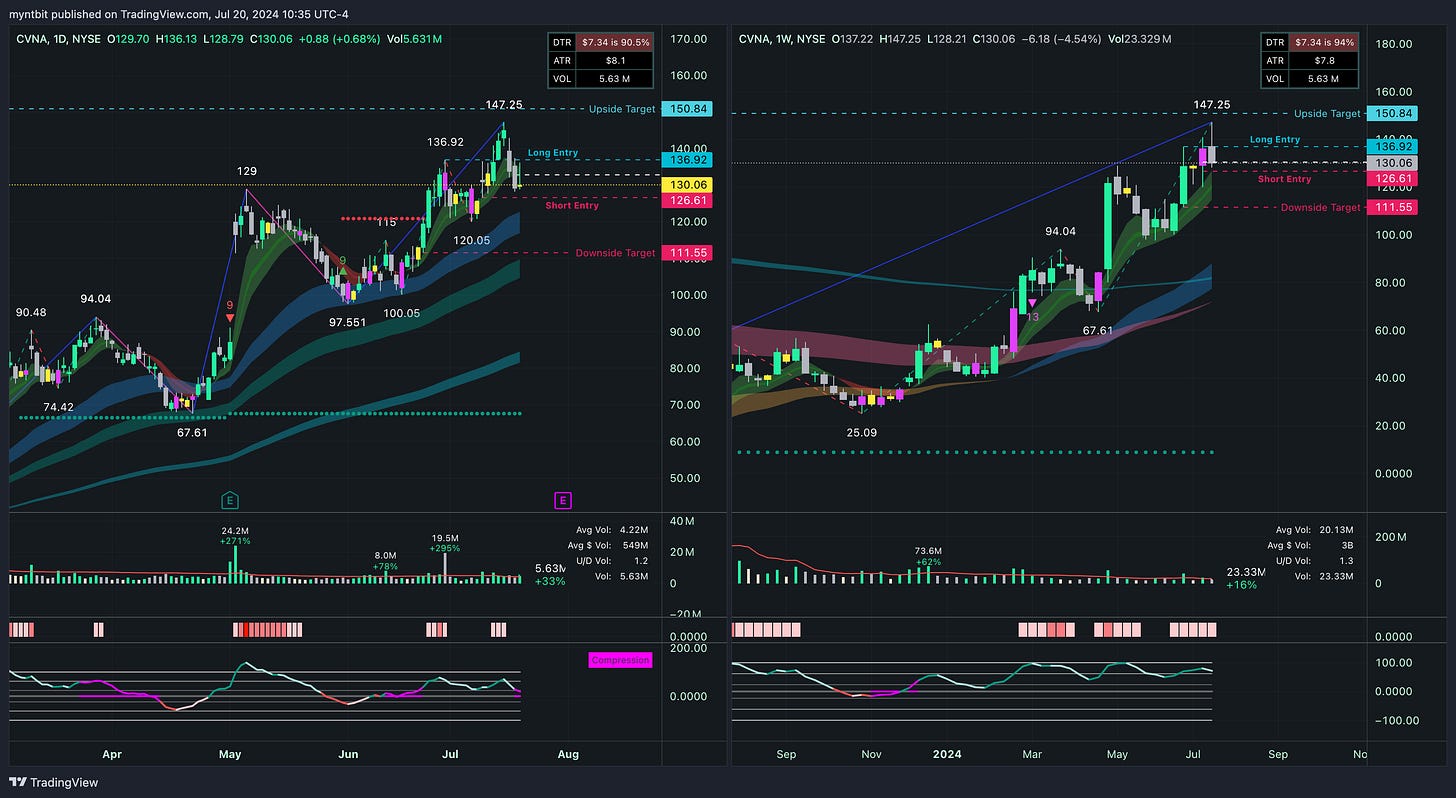Click the 111.55 downside target tag on daily axis
Image resolution: width=1456 pixels, height=798 pixels.
686,254
